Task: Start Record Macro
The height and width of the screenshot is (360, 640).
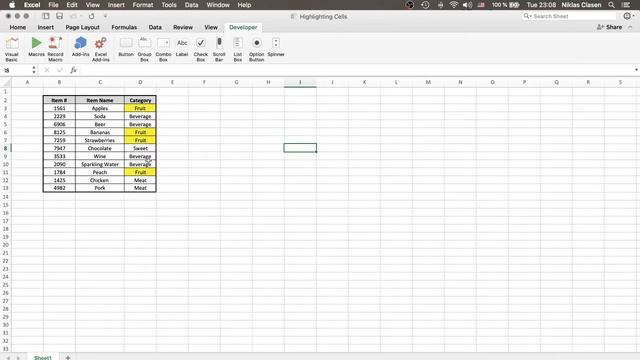Action: coord(56,49)
